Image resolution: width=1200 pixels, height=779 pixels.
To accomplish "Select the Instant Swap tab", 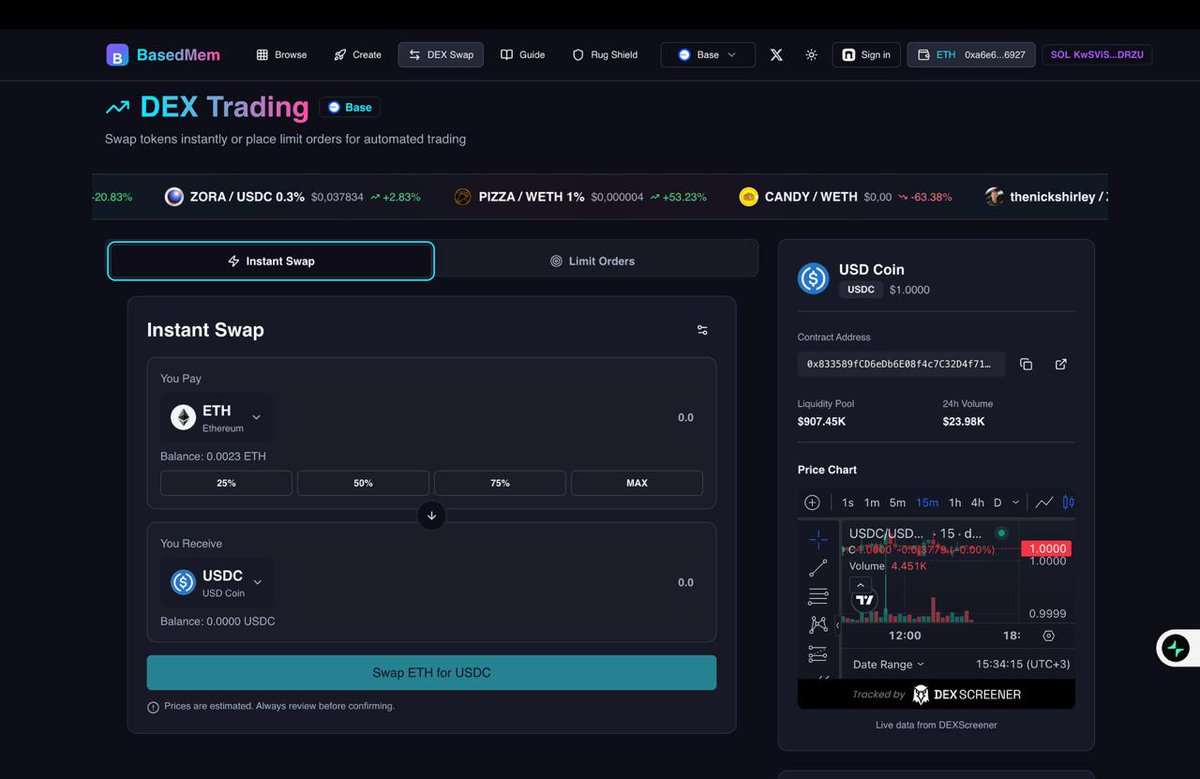I will pos(271,261).
